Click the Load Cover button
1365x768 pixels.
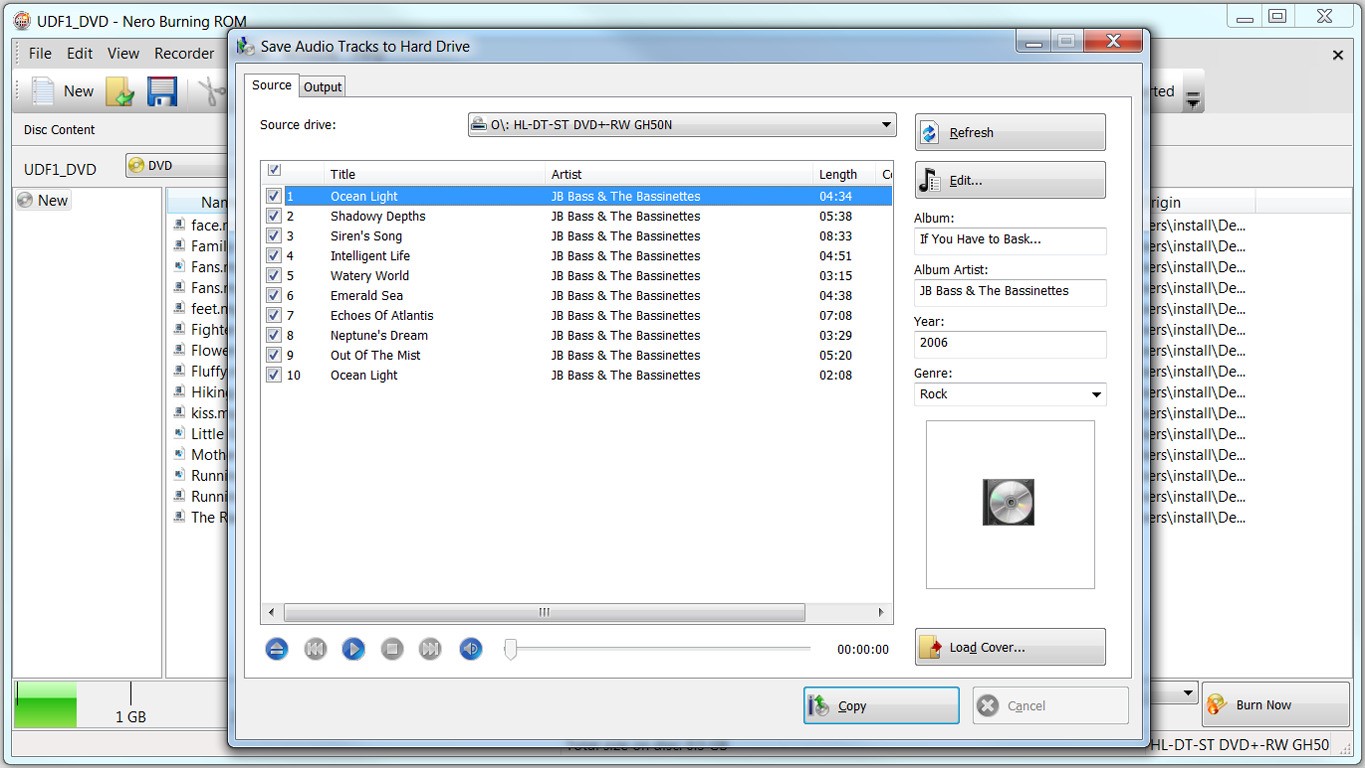1009,647
